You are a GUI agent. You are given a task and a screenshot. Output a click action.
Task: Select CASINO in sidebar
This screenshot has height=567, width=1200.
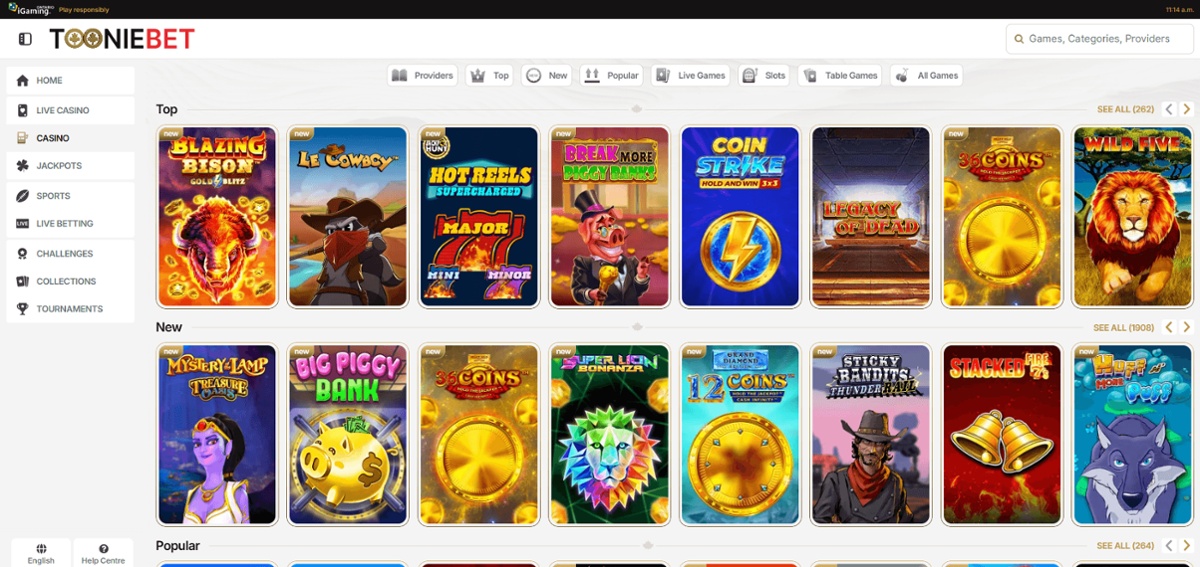click(70, 138)
